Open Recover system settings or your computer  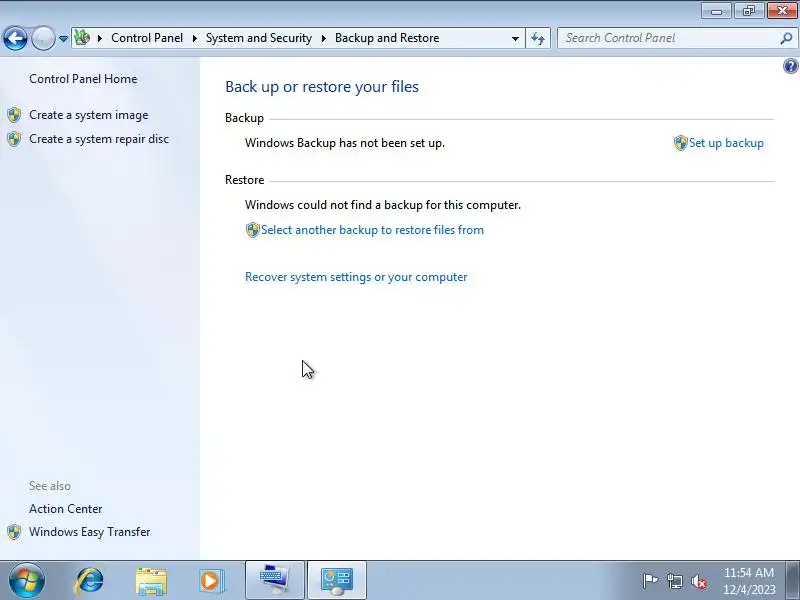click(356, 277)
